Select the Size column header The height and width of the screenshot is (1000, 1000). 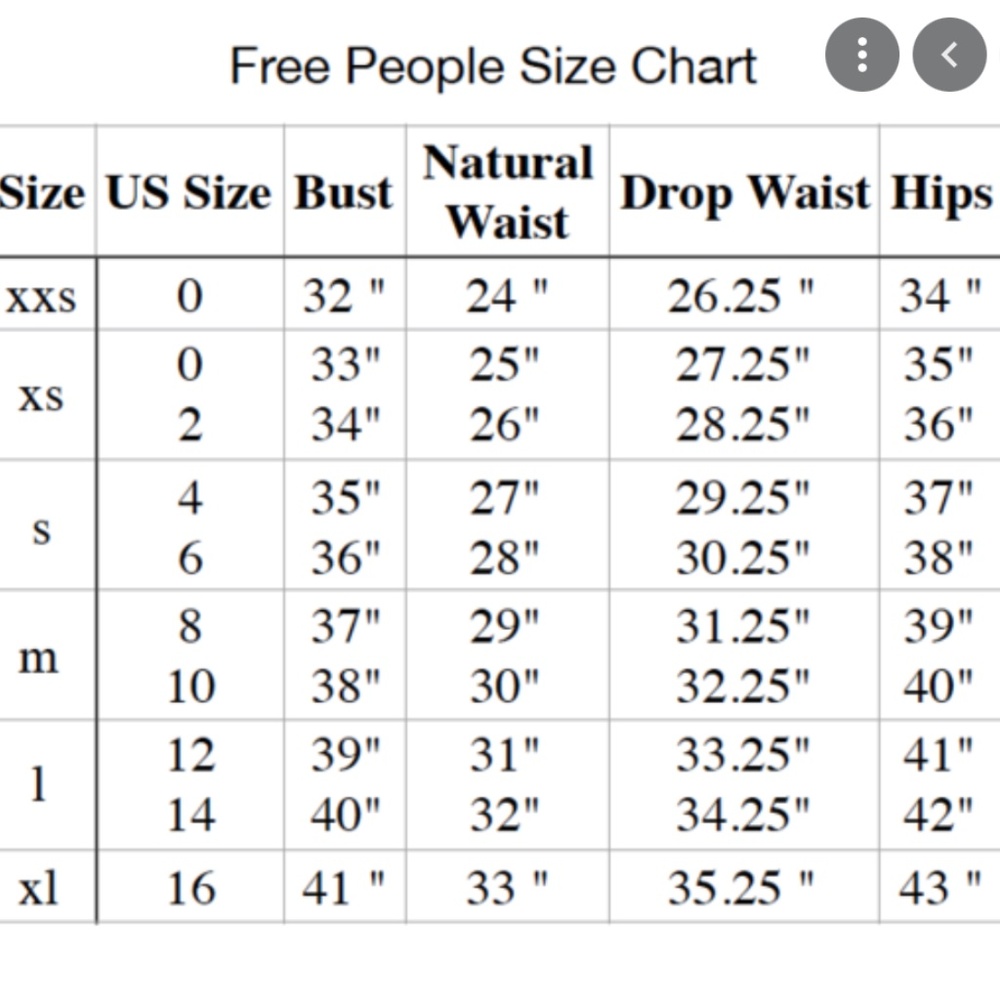pyautogui.click(x=41, y=192)
